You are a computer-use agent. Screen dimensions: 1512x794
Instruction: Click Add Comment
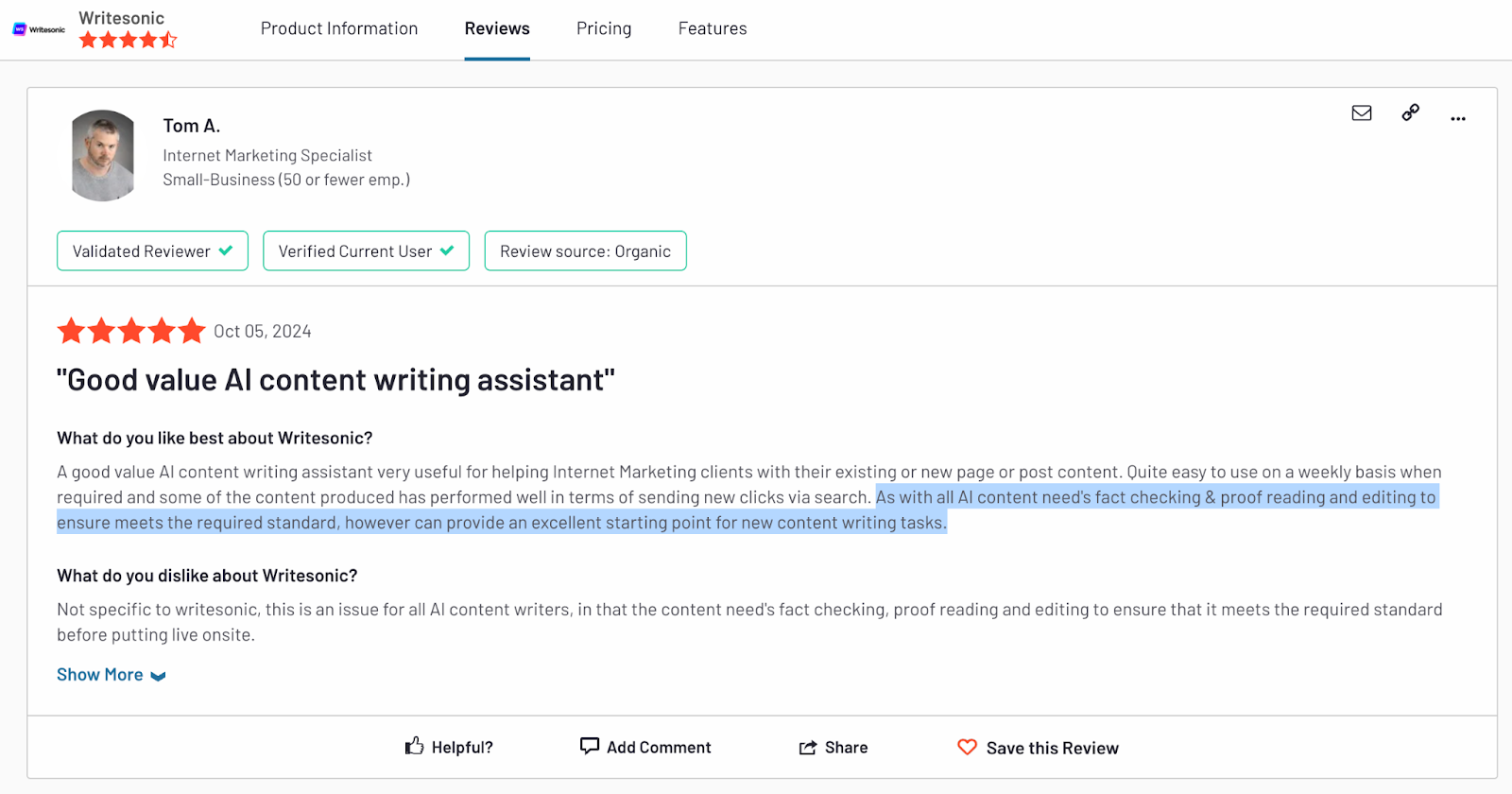pos(645,747)
